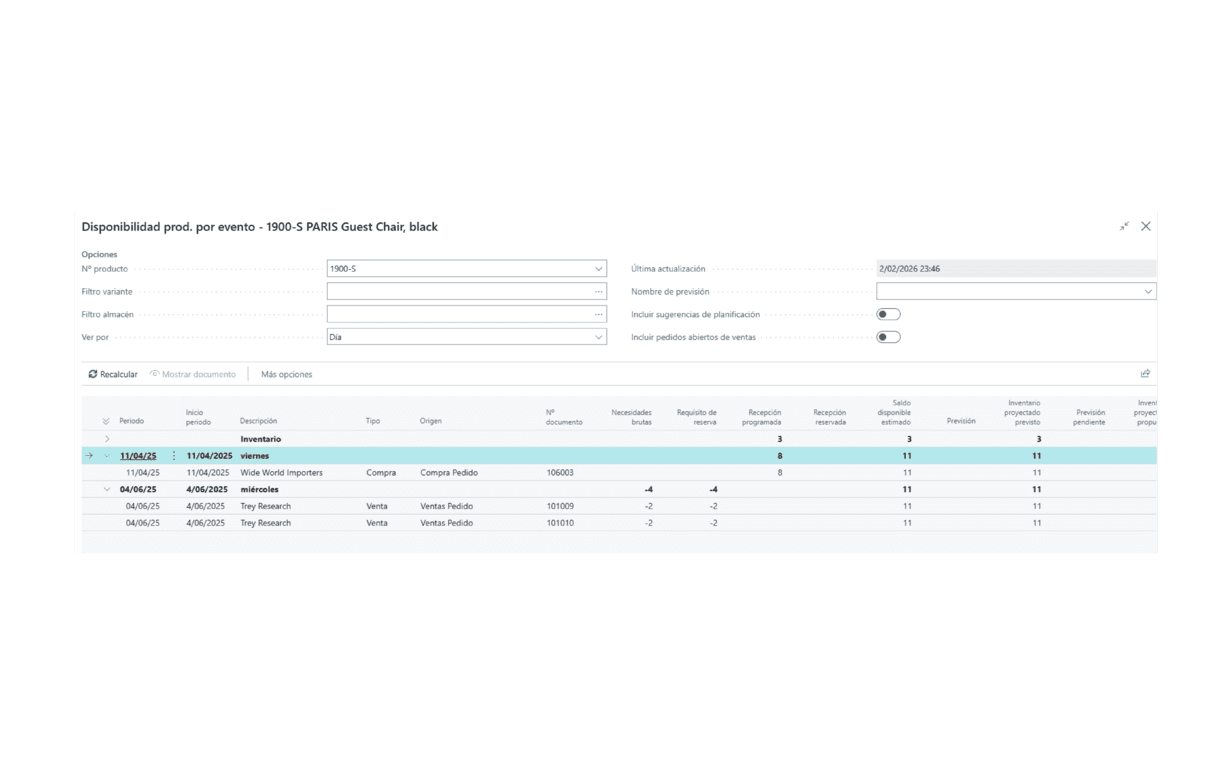Shrink the dialog using the collapse arrows icon
The image size is (1232, 764).
tap(1124, 227)
